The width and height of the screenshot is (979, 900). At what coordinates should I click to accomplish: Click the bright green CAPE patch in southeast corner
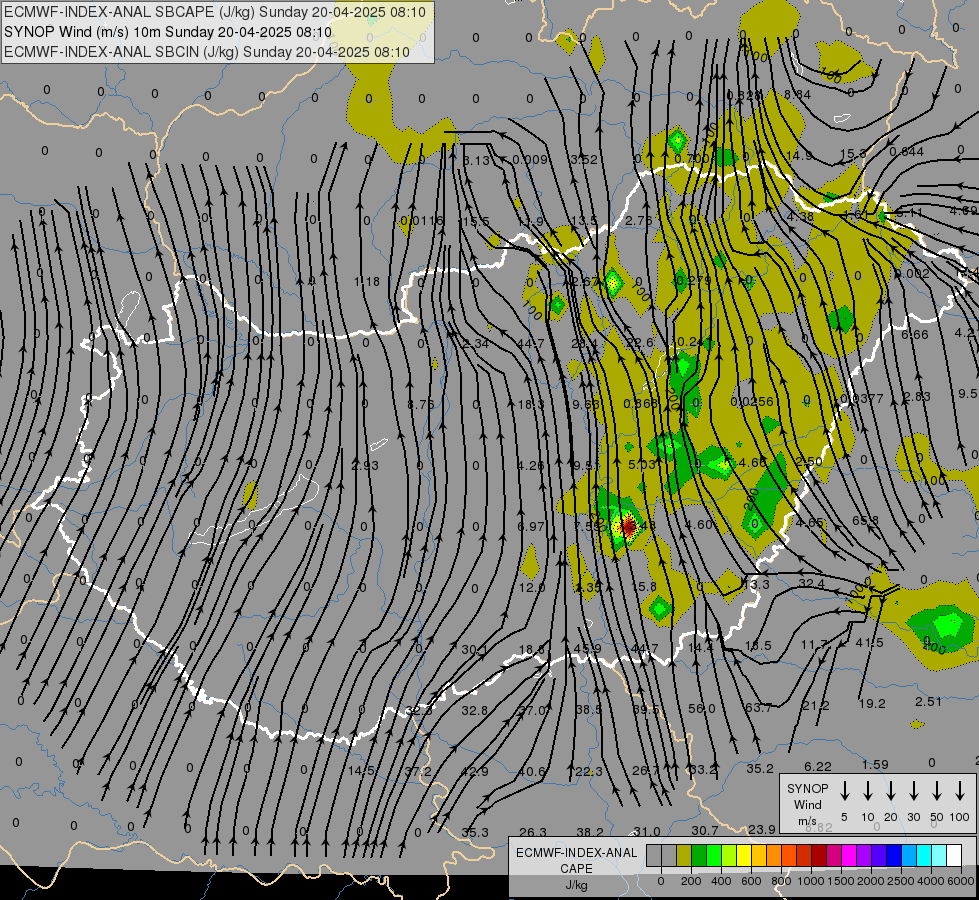tap(948, 625)
